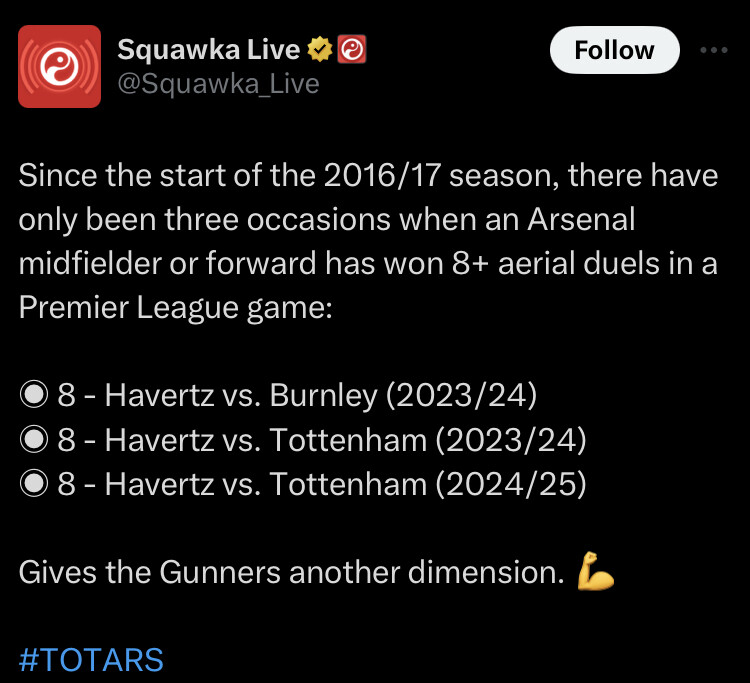Screen dimensions: 750x683
Task: Select the radio bullet beside Tottenham (2024/25)
Action: pos(34,483)
